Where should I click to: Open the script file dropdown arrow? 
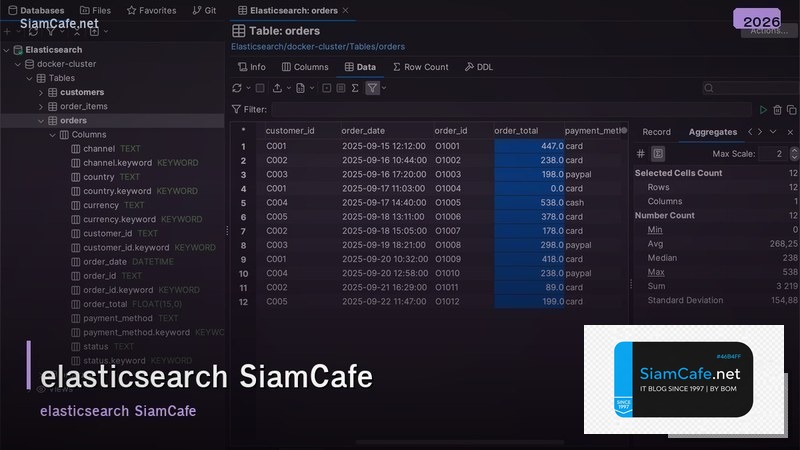(x=312, y=88)
